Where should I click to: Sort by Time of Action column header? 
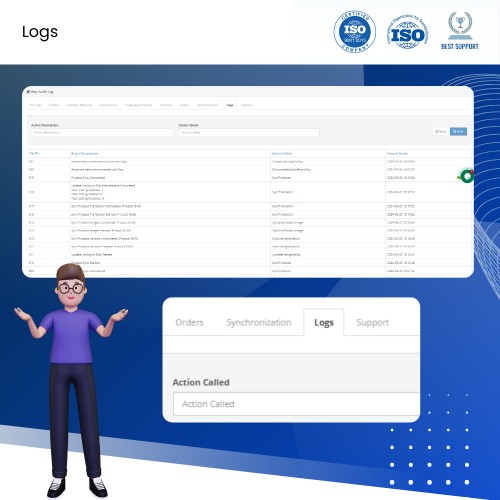point(397,154)
